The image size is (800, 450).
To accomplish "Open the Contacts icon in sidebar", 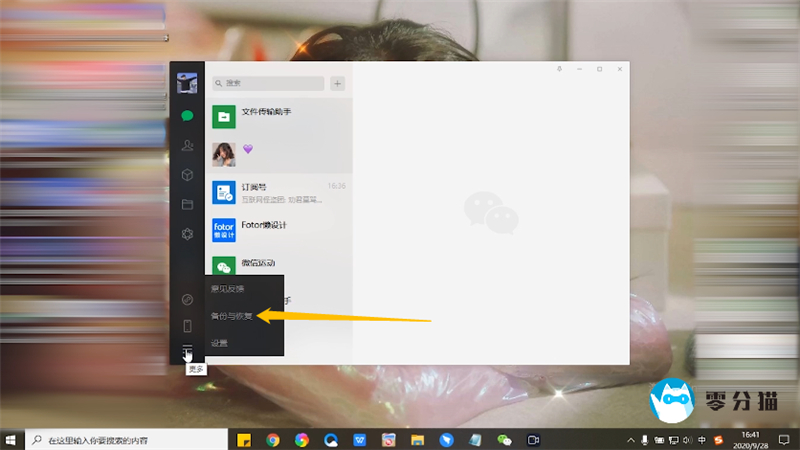I will click(x=187, y=146).
